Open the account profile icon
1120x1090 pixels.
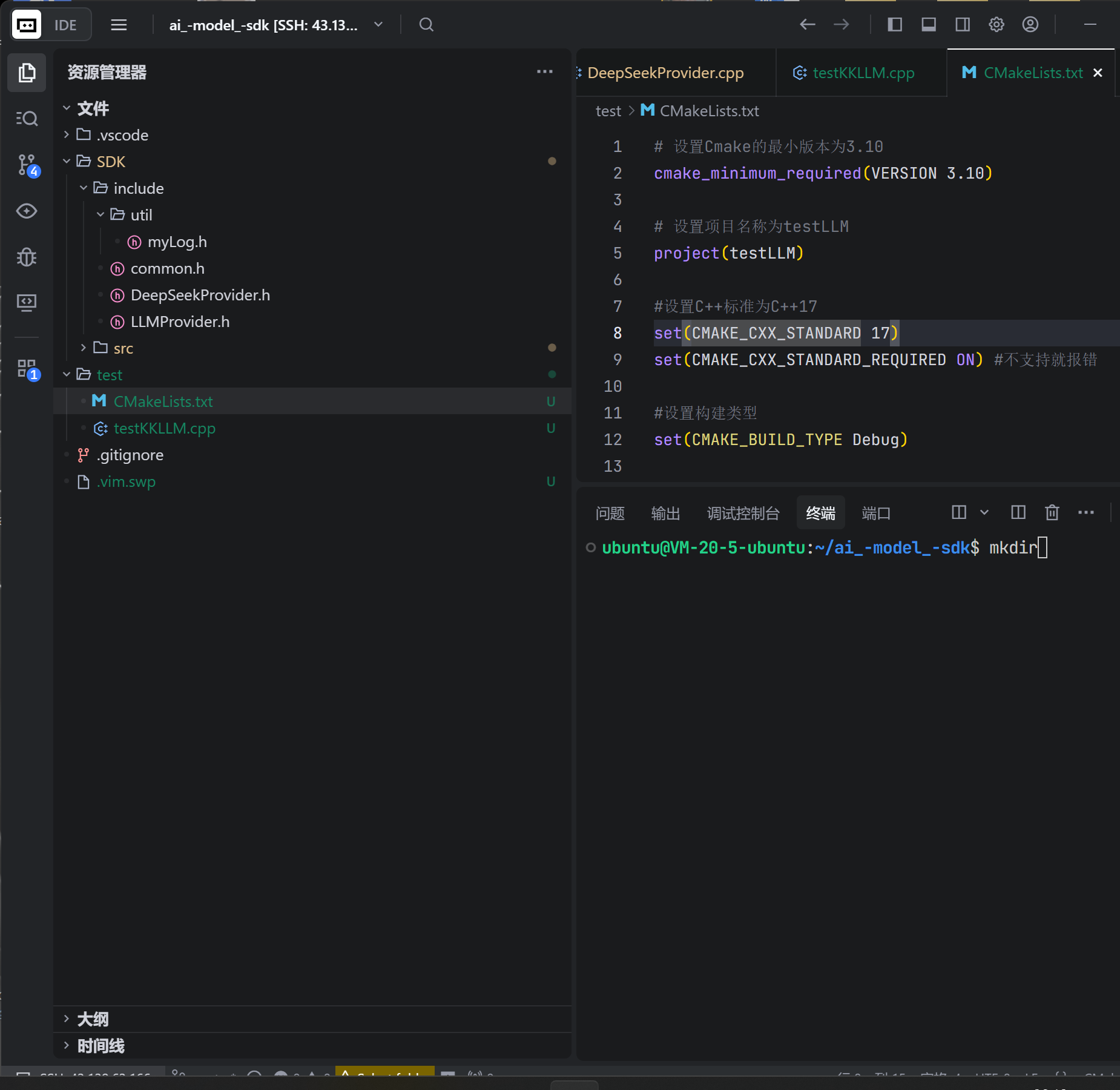(1030, 24)
